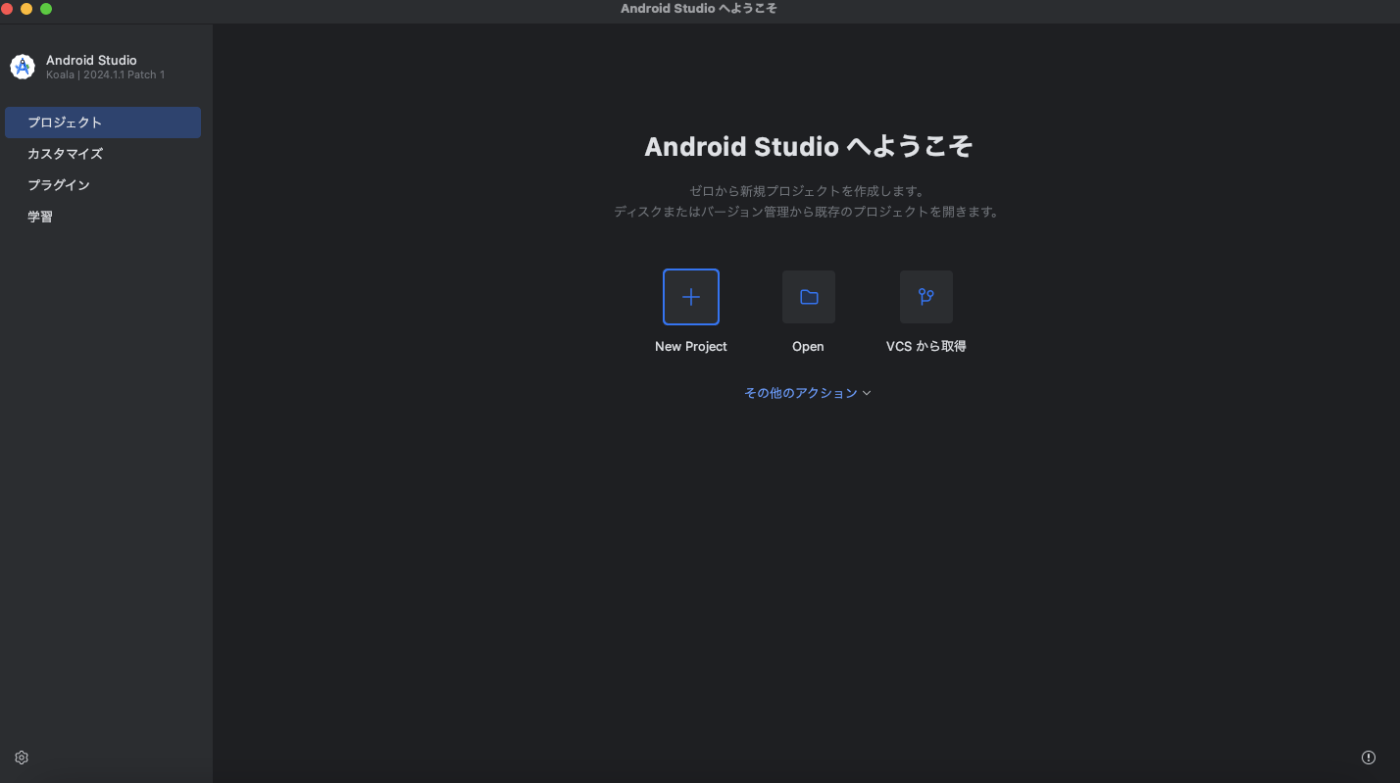Open the プラグイン tab
This screenshot has width=1400, height=783.
pos(103,185)
